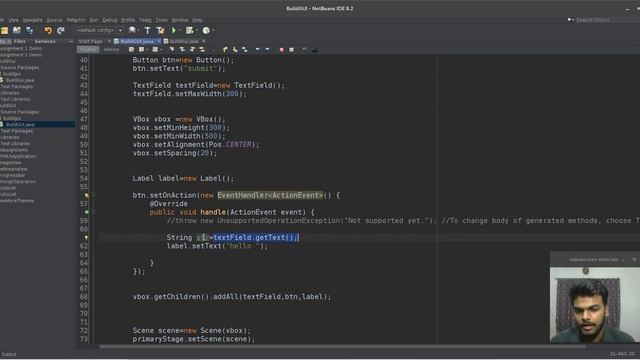
Task: Click the Debug Project toolbar icon
Action: click(x=189, y=30)
